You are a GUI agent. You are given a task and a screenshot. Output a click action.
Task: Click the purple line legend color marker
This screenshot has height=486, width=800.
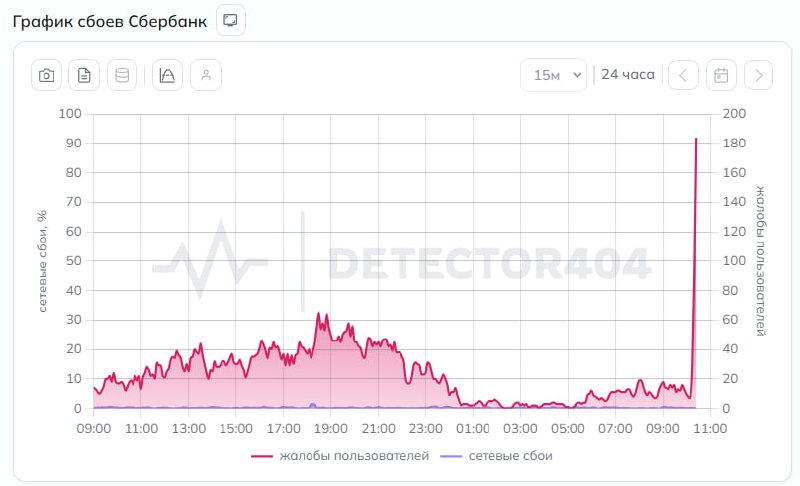point(451,456)
